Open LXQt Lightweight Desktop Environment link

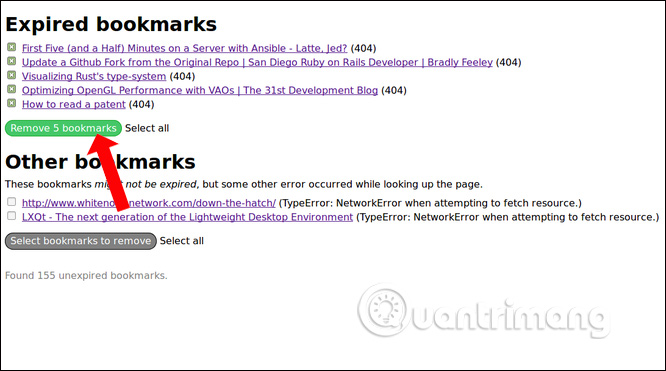point(187,217)
